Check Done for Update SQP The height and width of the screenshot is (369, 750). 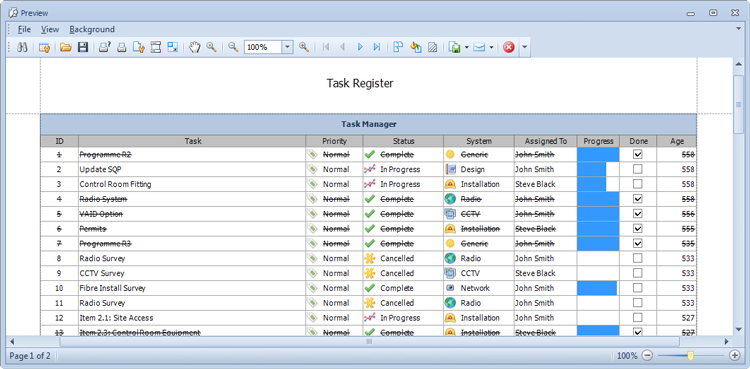(638, 169)
